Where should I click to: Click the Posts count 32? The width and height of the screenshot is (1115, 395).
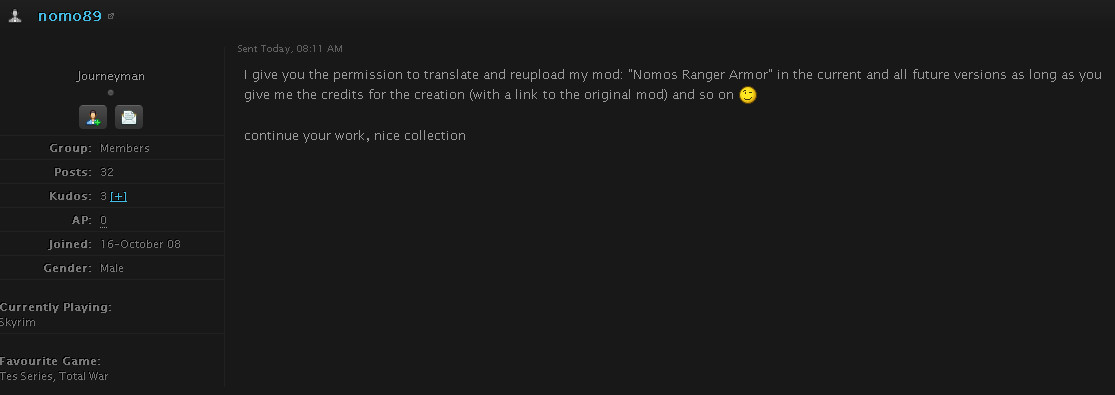click(x=107, y=172)
